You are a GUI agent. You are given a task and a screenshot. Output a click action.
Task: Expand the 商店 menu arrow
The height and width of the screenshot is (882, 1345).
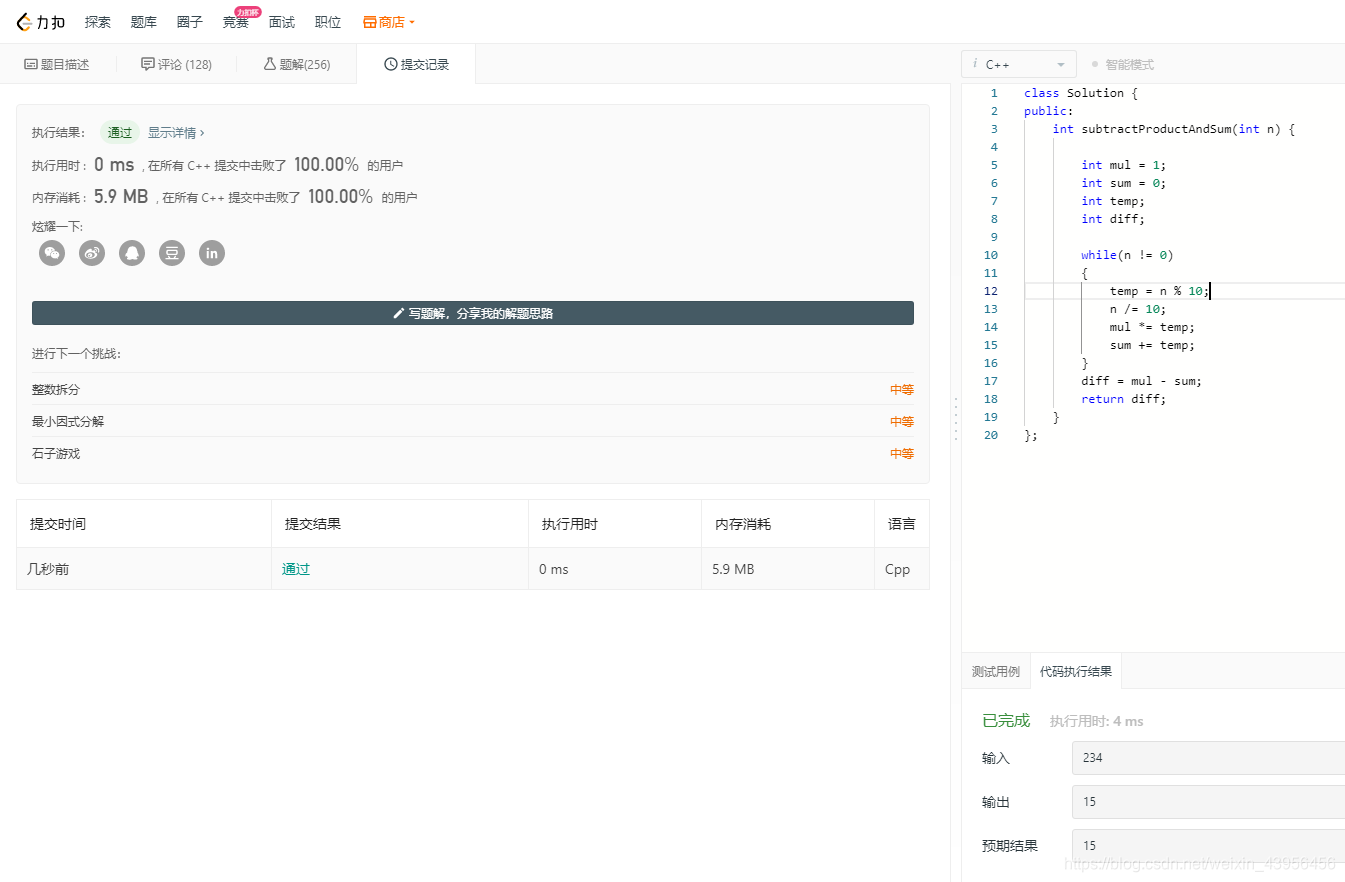pos(412,22)
